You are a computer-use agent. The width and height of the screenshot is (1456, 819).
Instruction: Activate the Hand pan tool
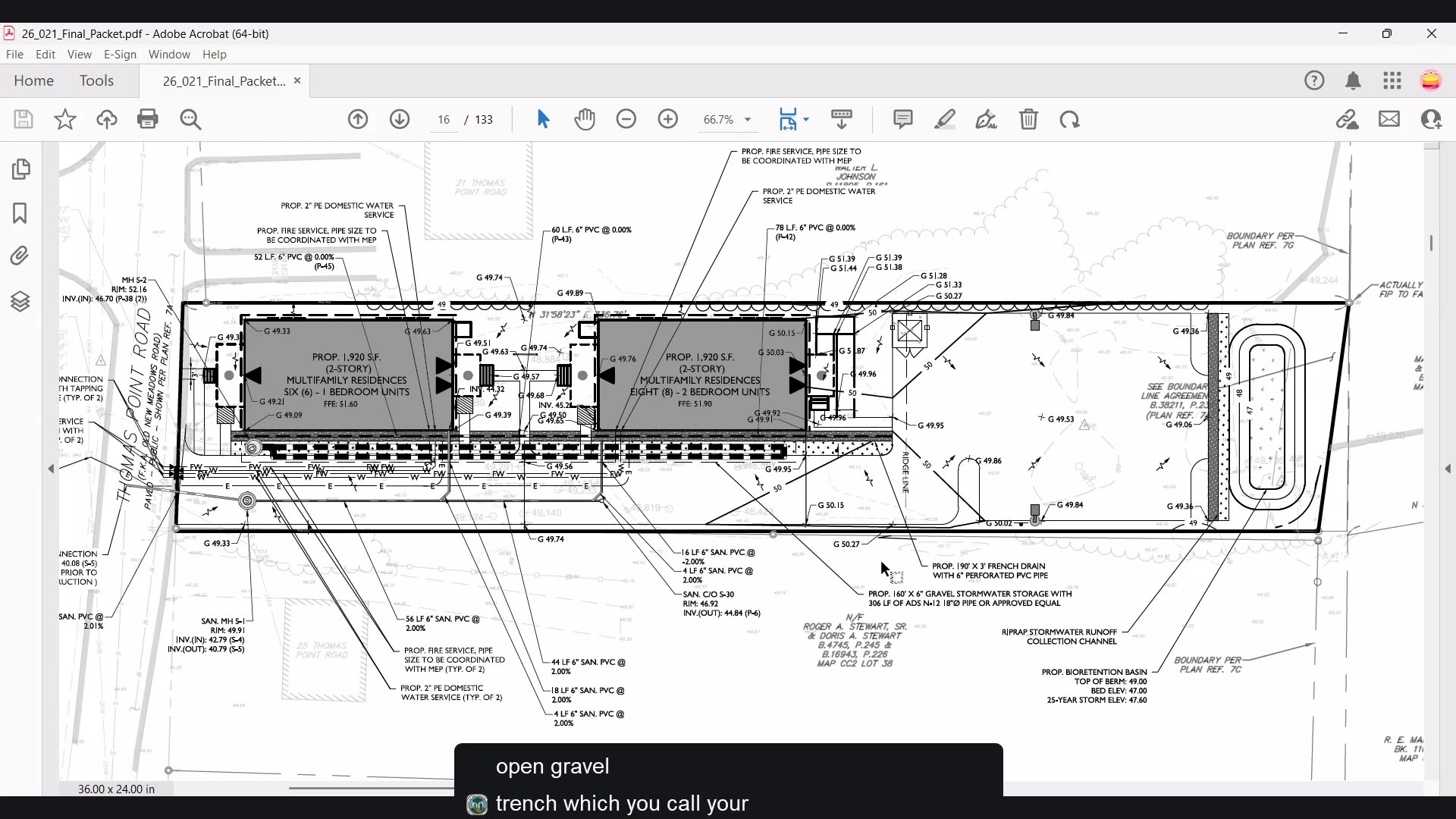[585, 119]
